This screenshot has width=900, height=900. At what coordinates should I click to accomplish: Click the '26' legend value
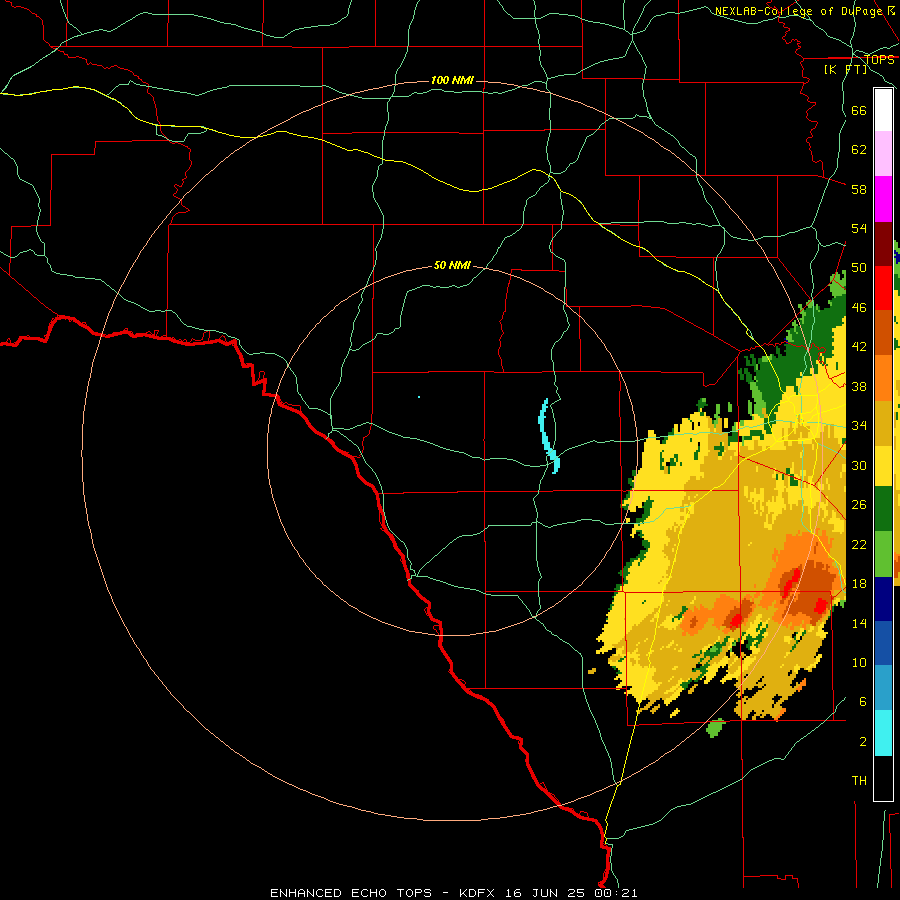(x=859, y=505)
